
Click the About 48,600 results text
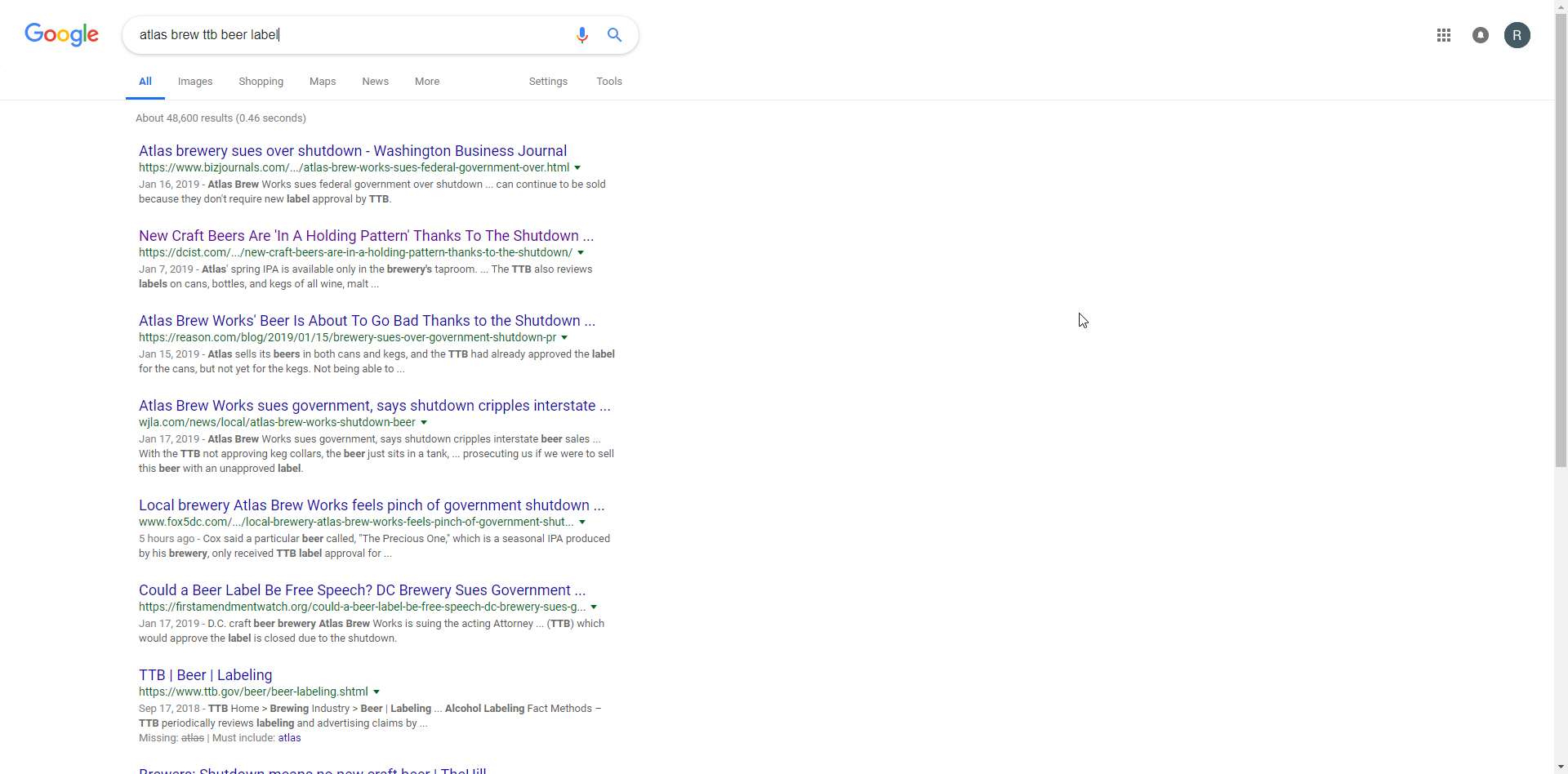pyautogui.click(x=220, y=118)
